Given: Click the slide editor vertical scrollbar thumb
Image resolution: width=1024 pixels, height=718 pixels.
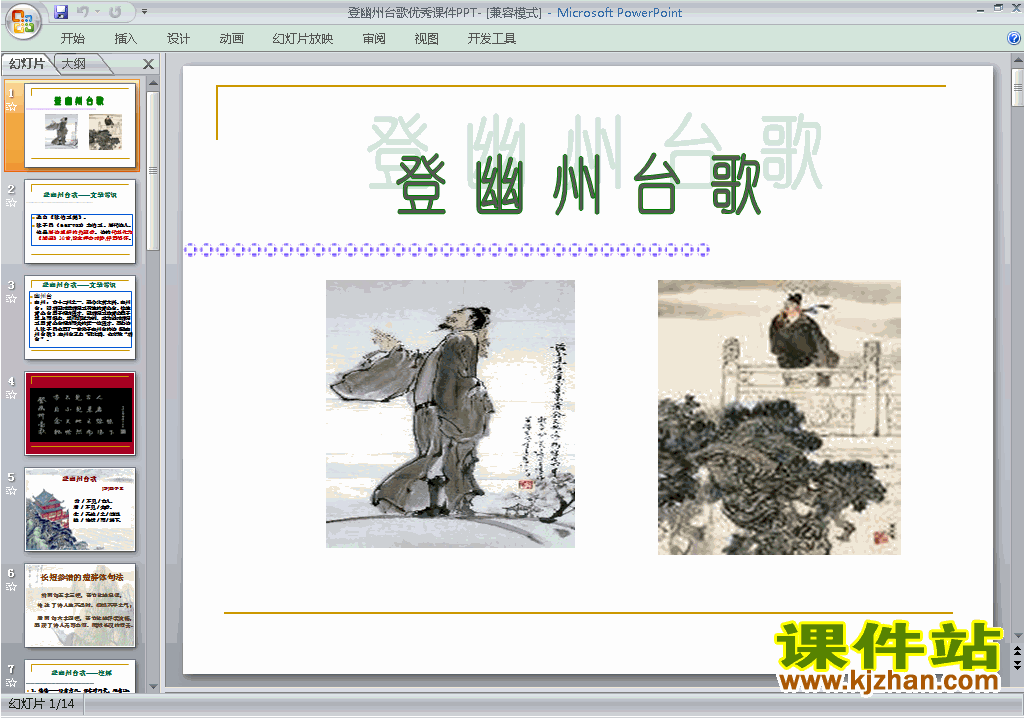Looking at the screenshot, I should [1017, 87].
